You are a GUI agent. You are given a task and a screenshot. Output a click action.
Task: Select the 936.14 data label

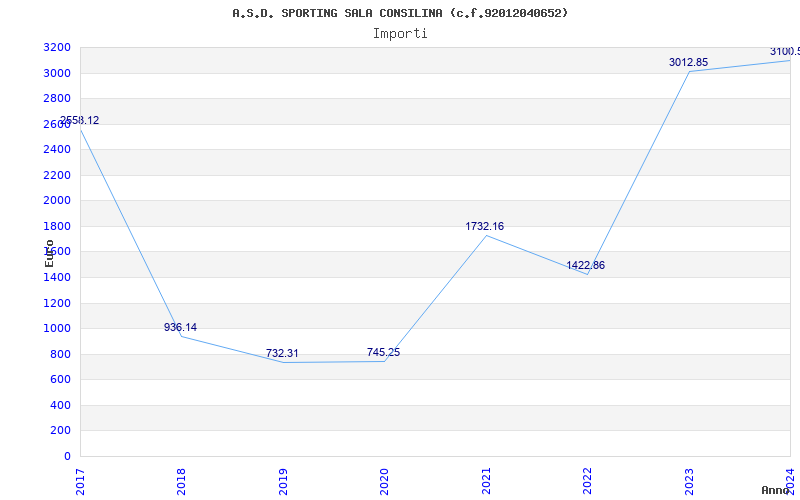click(x=180, y=328)
